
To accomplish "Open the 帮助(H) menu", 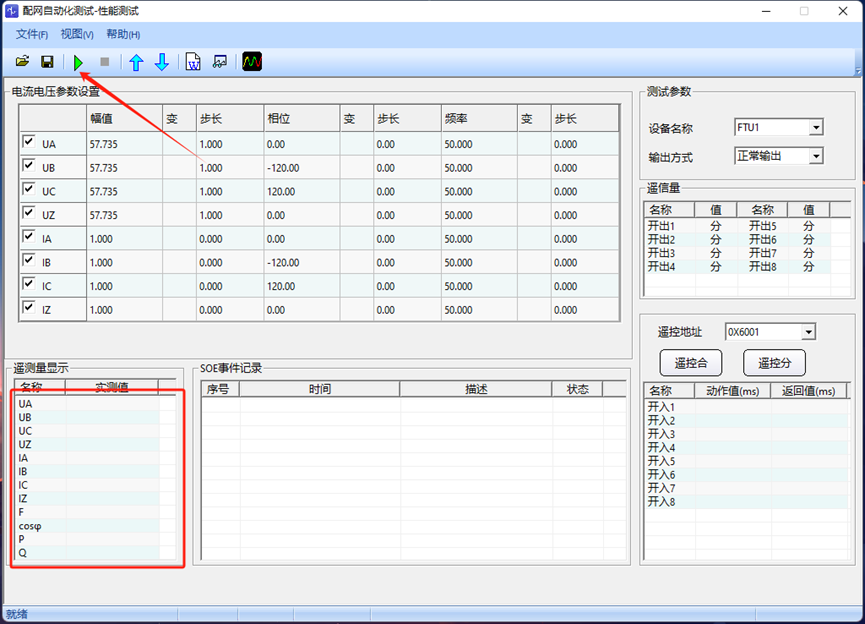I will click(122, 35).
